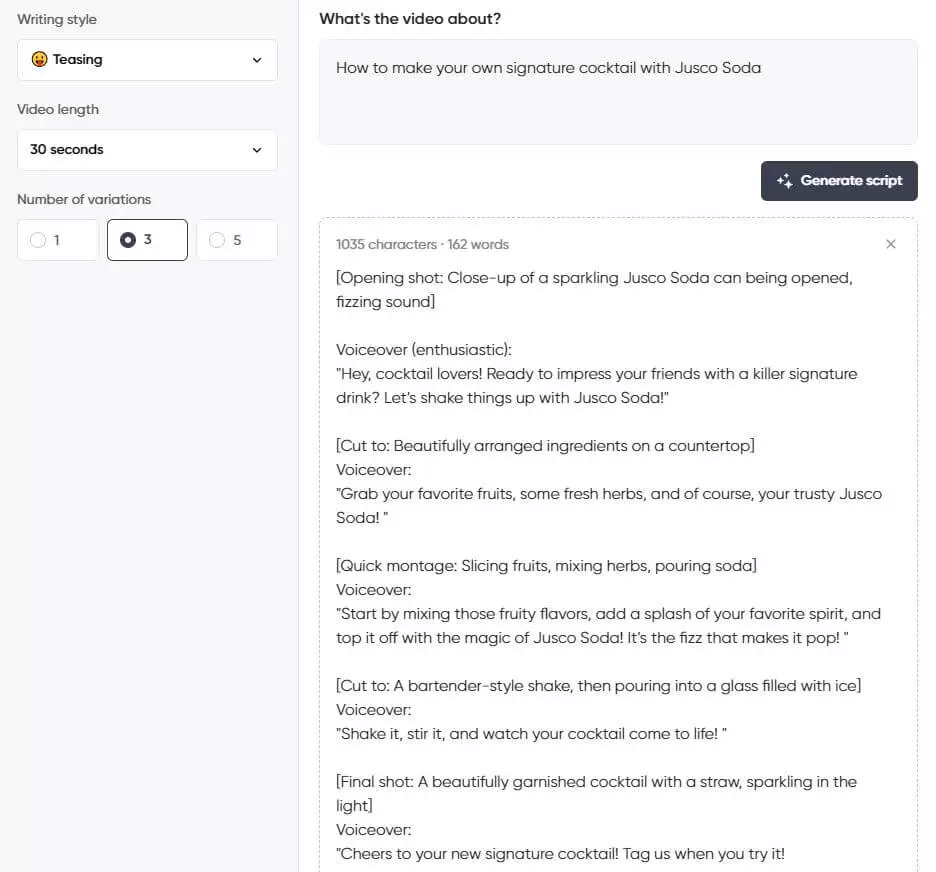This screenshot has width=936, height=872.
Task: Click the '[Cut to: Beautifully arranged ingredients' line
Action: point(545,446)
